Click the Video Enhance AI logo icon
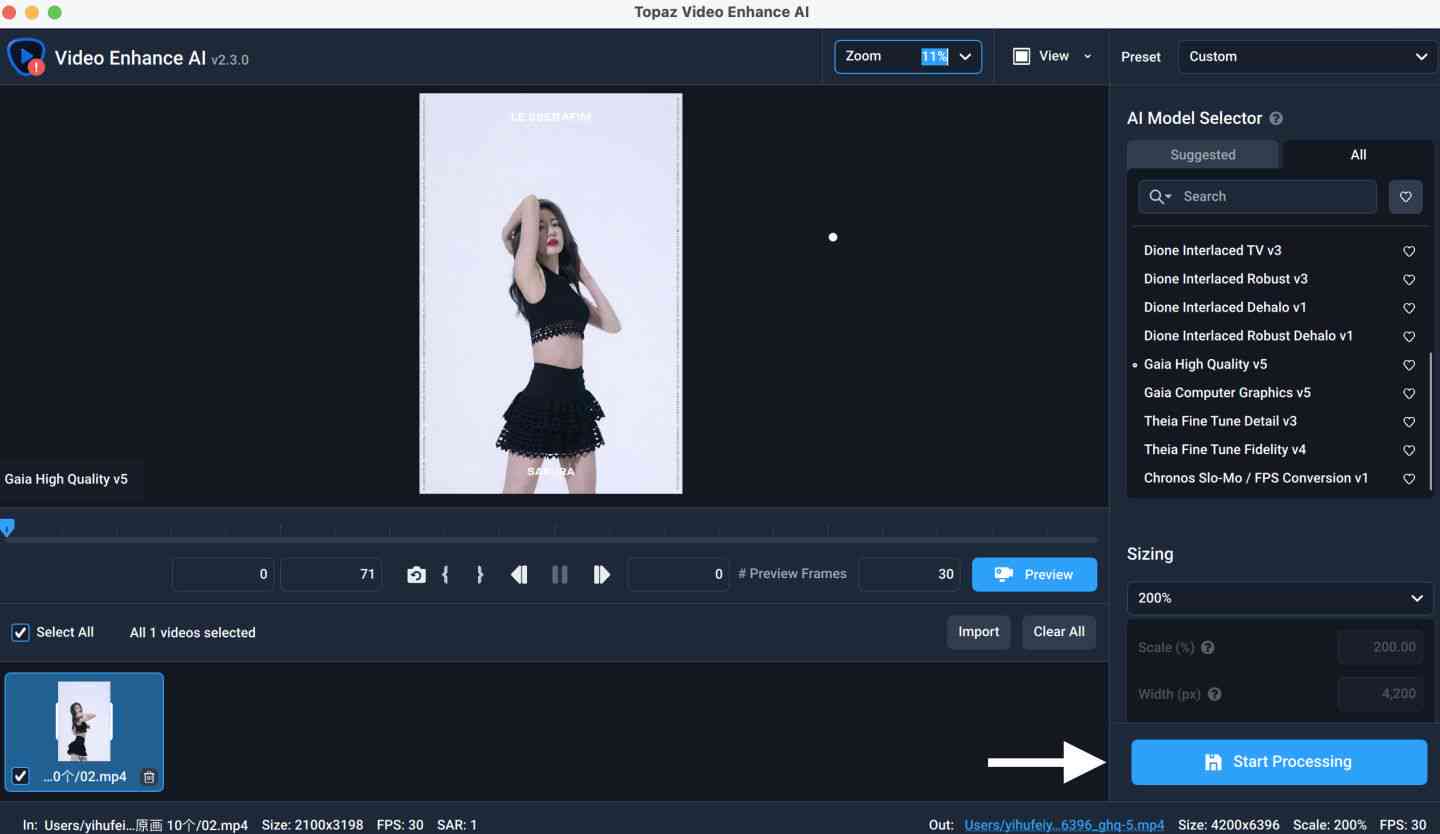Viewport: 1440px width, 834px height. (x=26, y=57)
